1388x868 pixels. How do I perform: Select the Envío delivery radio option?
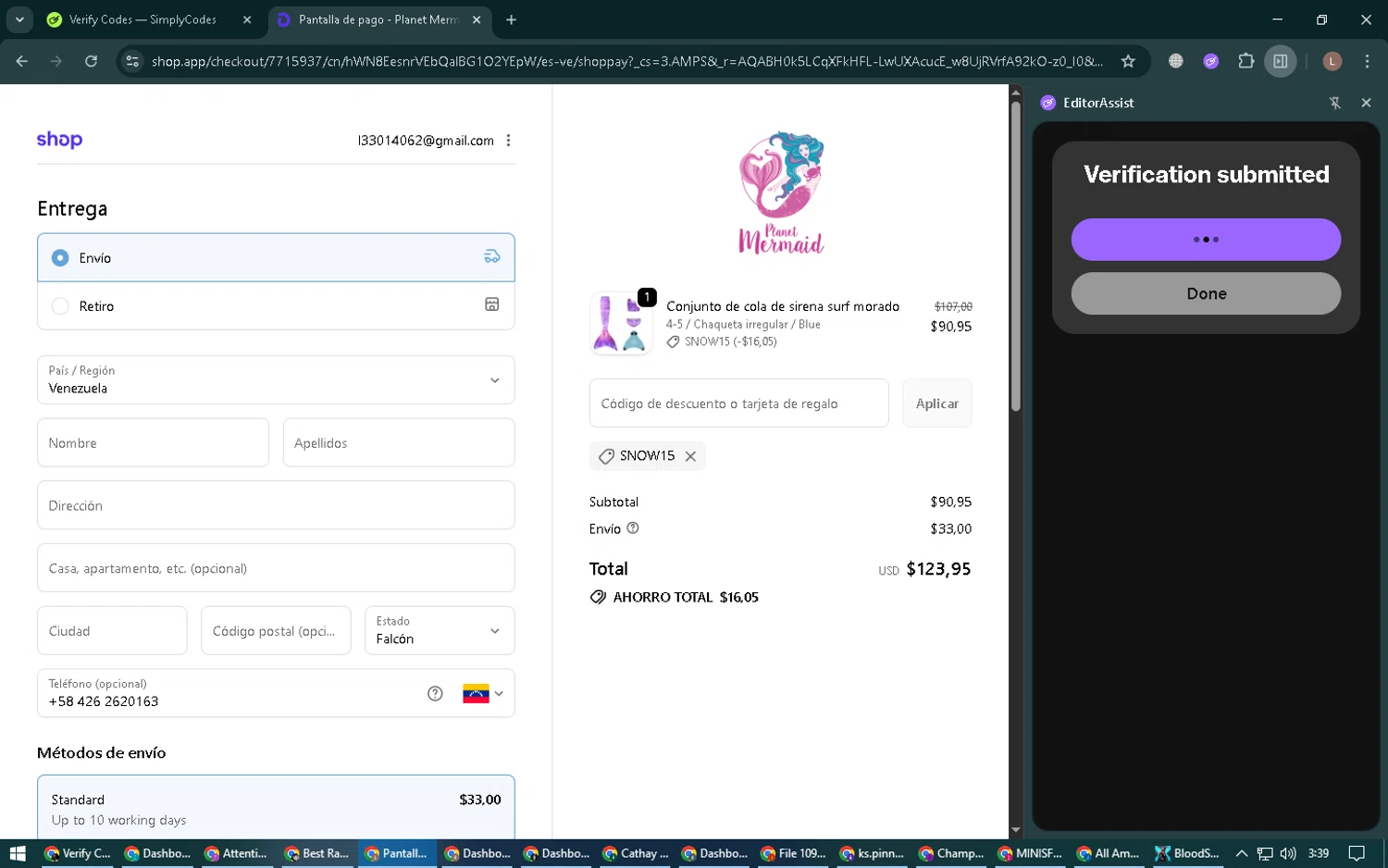[60, 258]
